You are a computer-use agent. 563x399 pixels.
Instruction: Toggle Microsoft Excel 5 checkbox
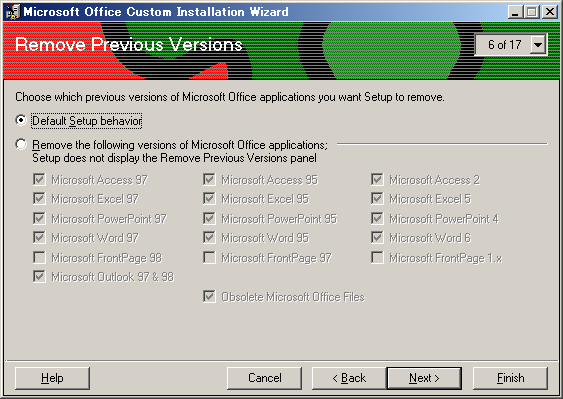point(377,199)
